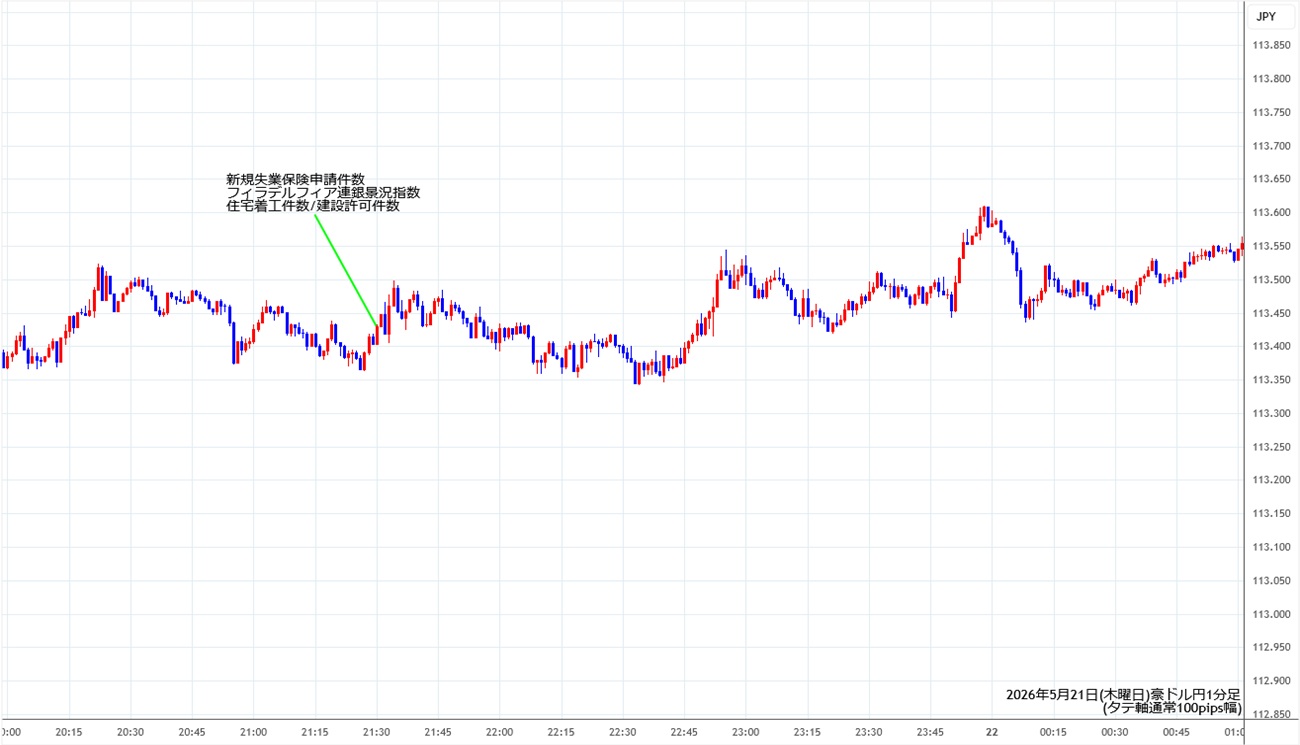Viewport: 1300px width, 745px height.
Task: Click the JPY currency label on the price axis
Action: [x=1266, y=17]
